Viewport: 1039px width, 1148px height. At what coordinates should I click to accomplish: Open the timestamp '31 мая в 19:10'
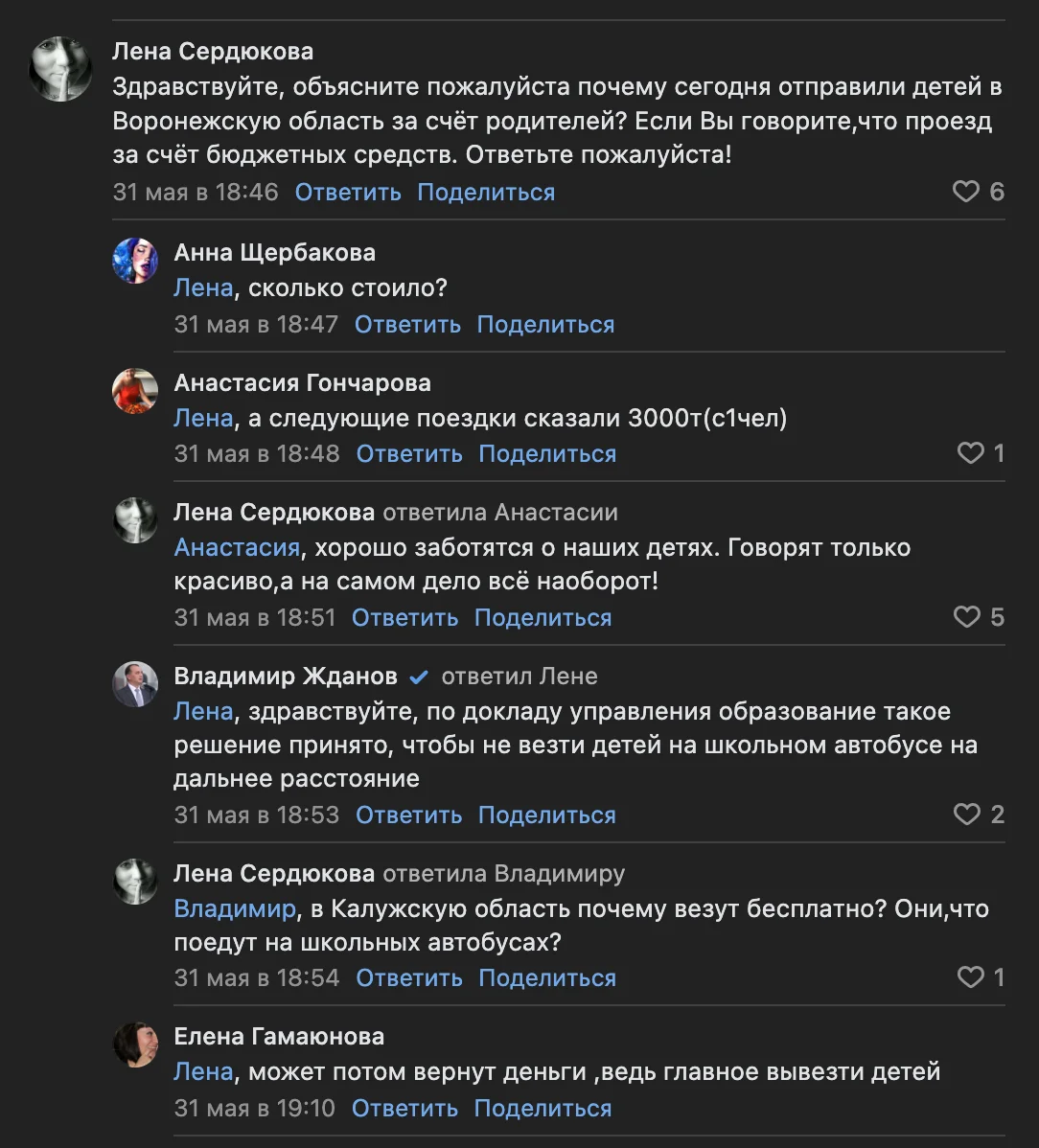(x=254, y=1109)
